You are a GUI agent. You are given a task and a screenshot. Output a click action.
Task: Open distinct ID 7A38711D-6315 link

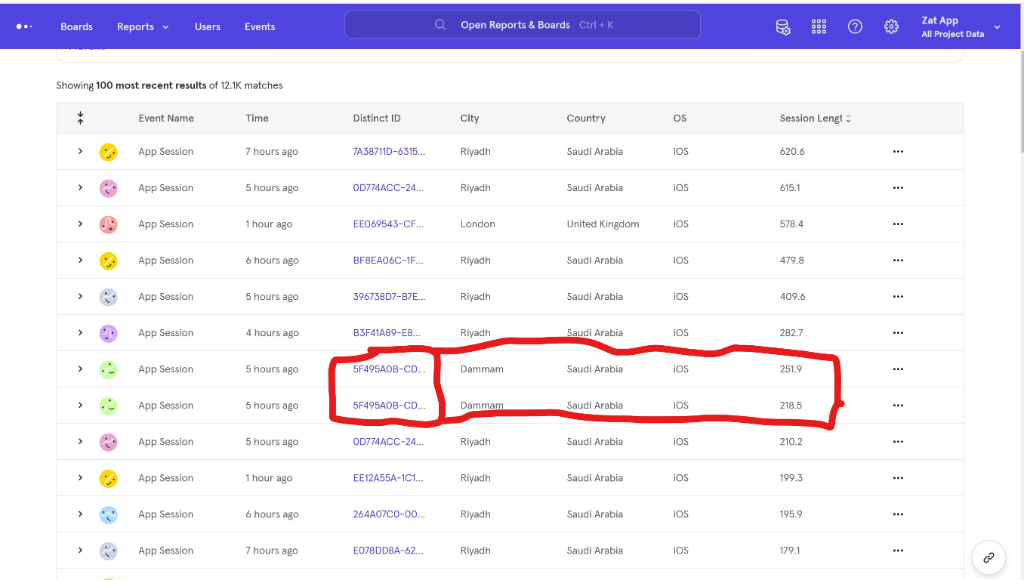389,152
